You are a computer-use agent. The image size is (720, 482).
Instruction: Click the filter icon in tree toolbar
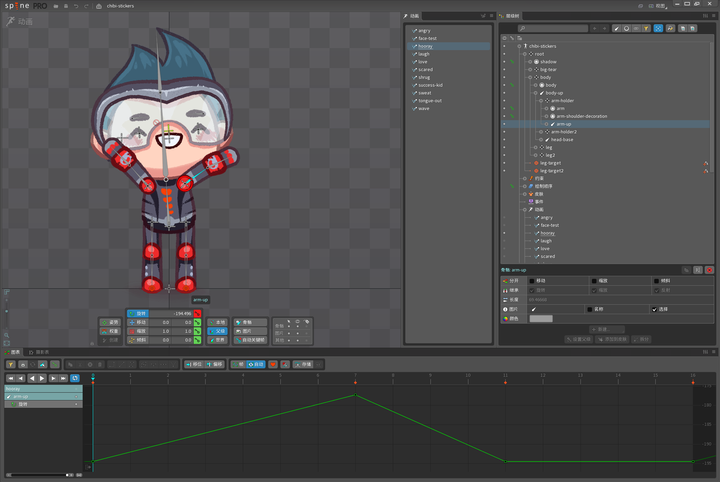pos(645,28)
